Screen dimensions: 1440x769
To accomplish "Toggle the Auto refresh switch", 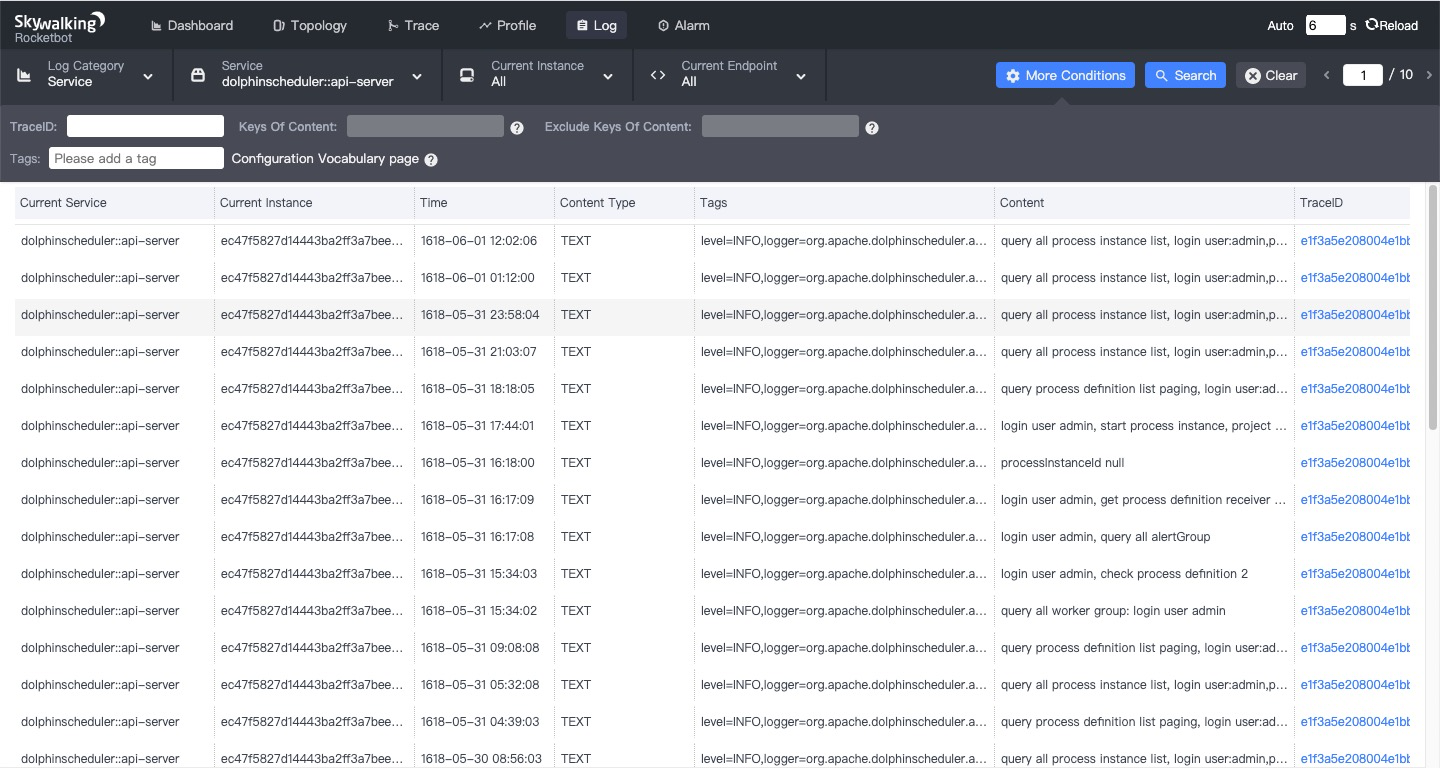I will (1280, 26).
